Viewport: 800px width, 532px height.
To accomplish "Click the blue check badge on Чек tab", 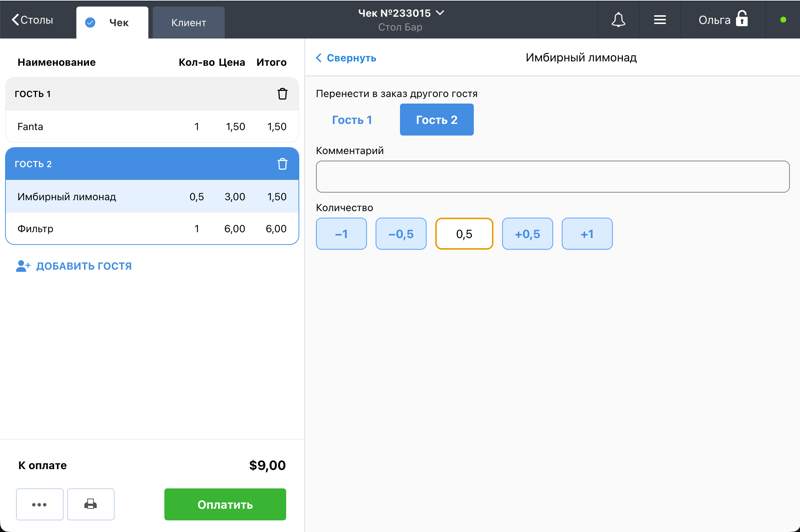I will pos(90,22).
